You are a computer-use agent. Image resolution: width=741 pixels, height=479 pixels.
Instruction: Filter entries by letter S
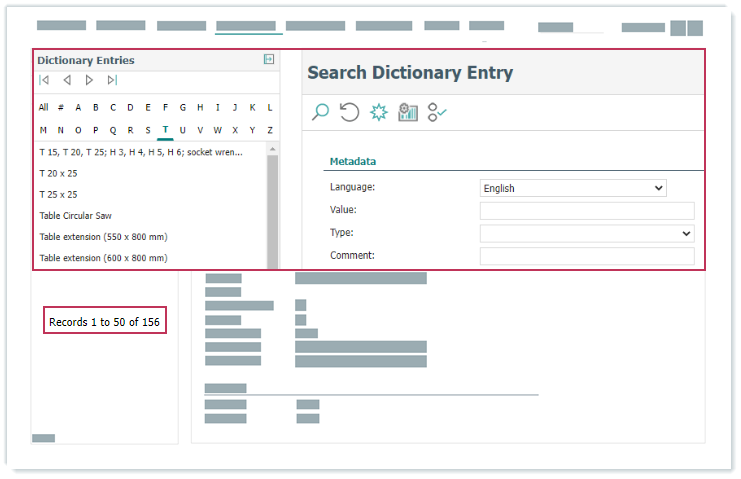pyautogui.click(x=147, y=130)
